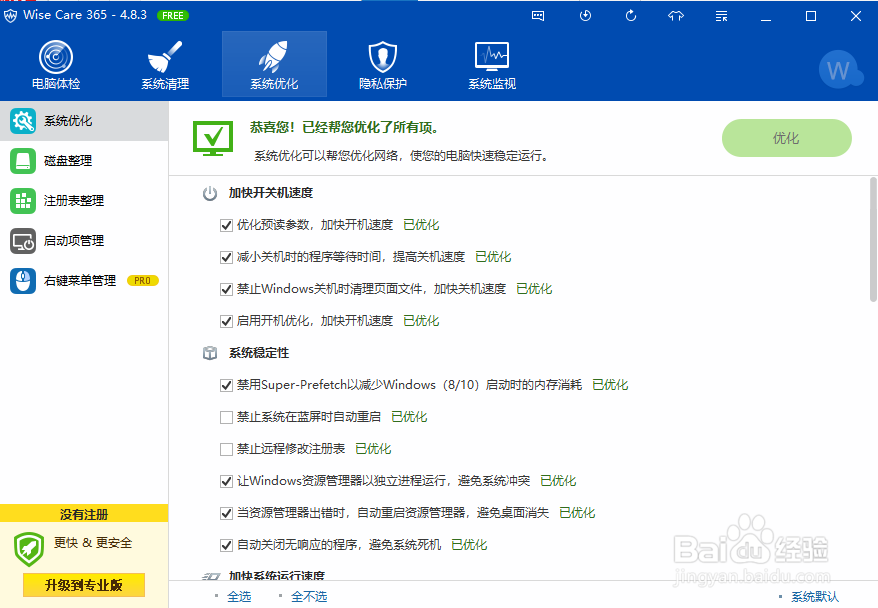
Task: Click the speed icon beside 加快系统运行速度
Action: [211, 576]
